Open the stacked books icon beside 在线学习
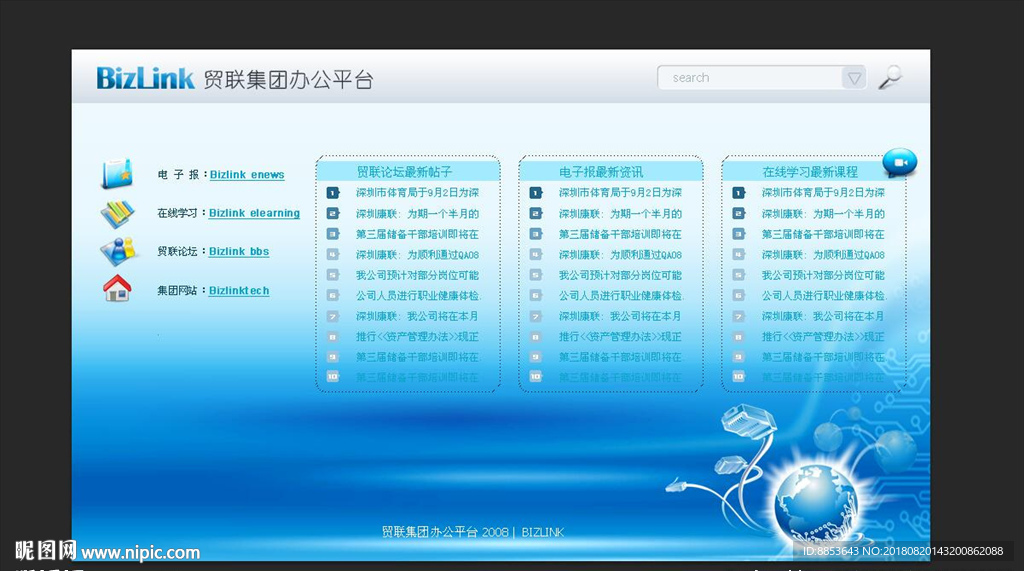This screenshot has width=1024, height=571. tap(118, 214)
